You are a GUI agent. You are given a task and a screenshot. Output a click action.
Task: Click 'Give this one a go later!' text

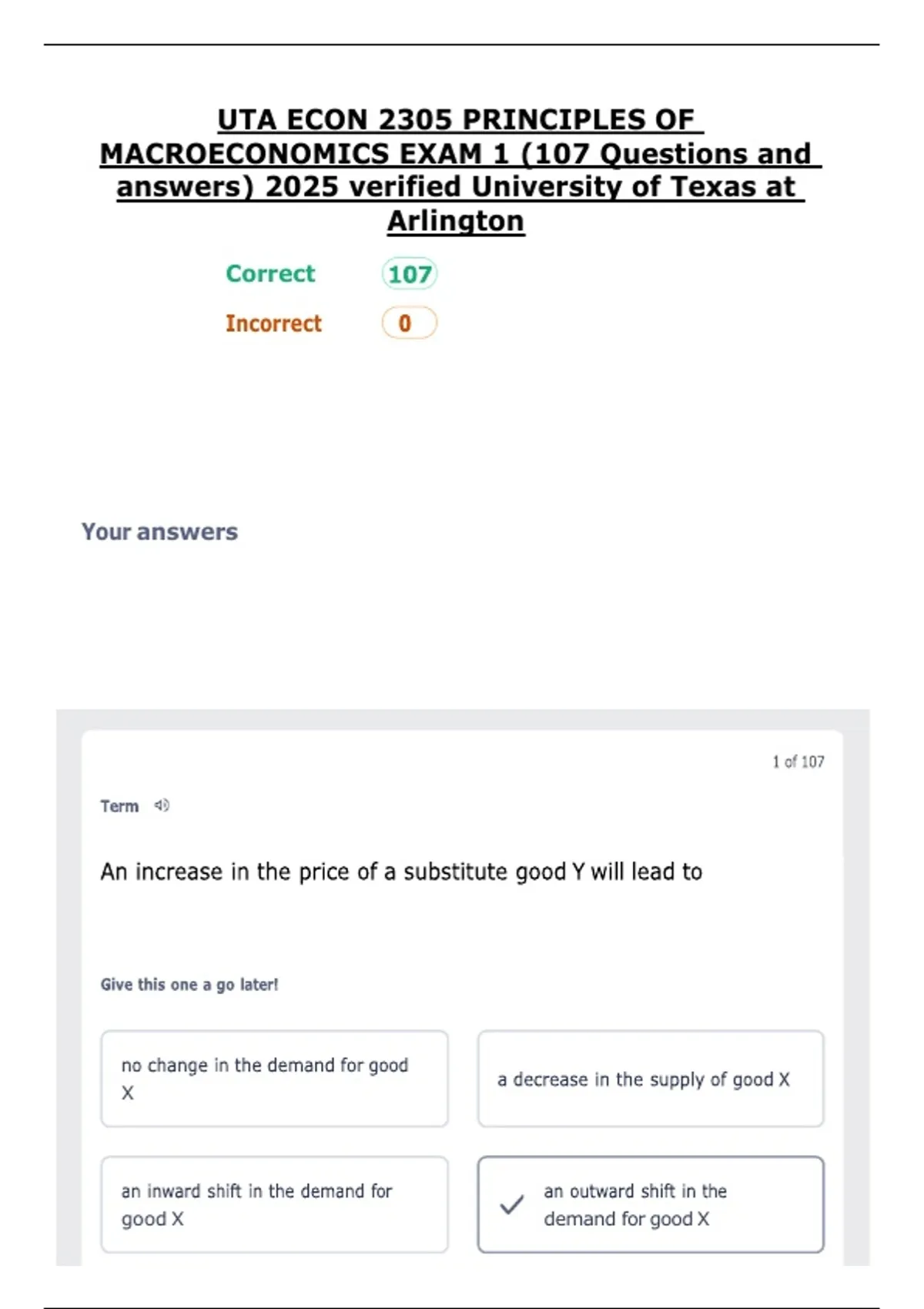click(x=189, y=984)
